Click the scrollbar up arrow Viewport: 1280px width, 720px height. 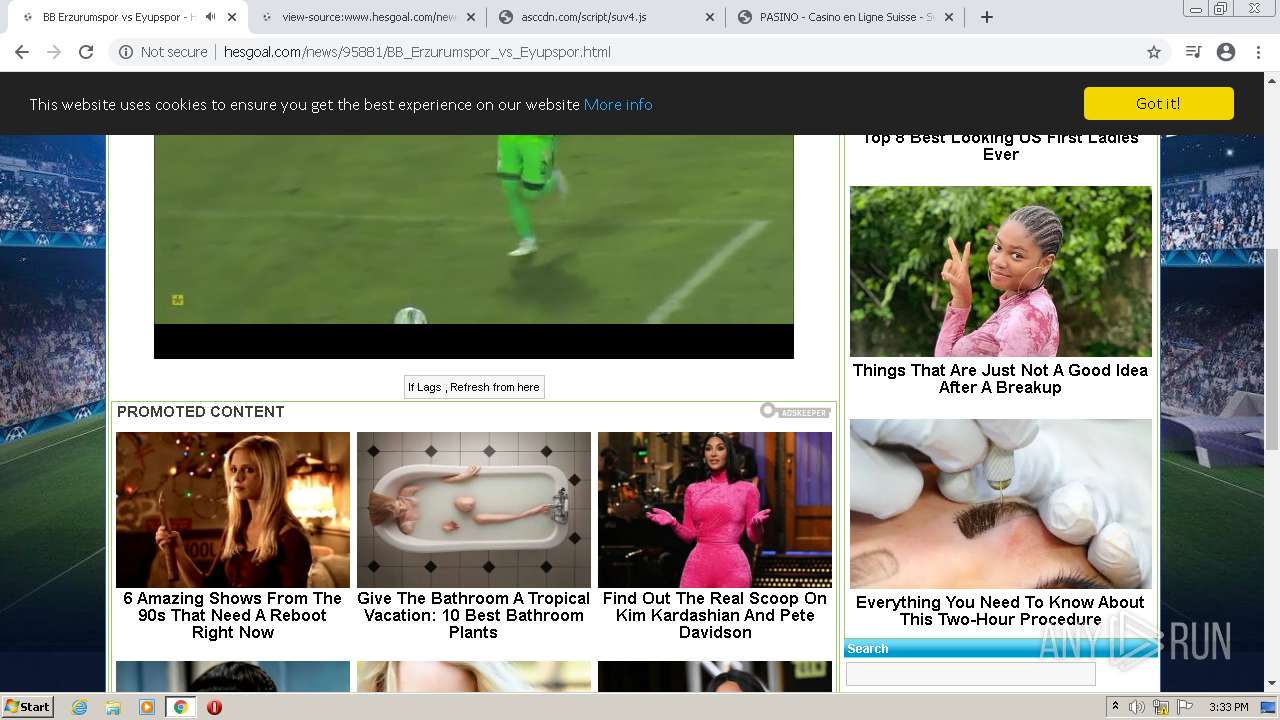tap(1272, 82)
